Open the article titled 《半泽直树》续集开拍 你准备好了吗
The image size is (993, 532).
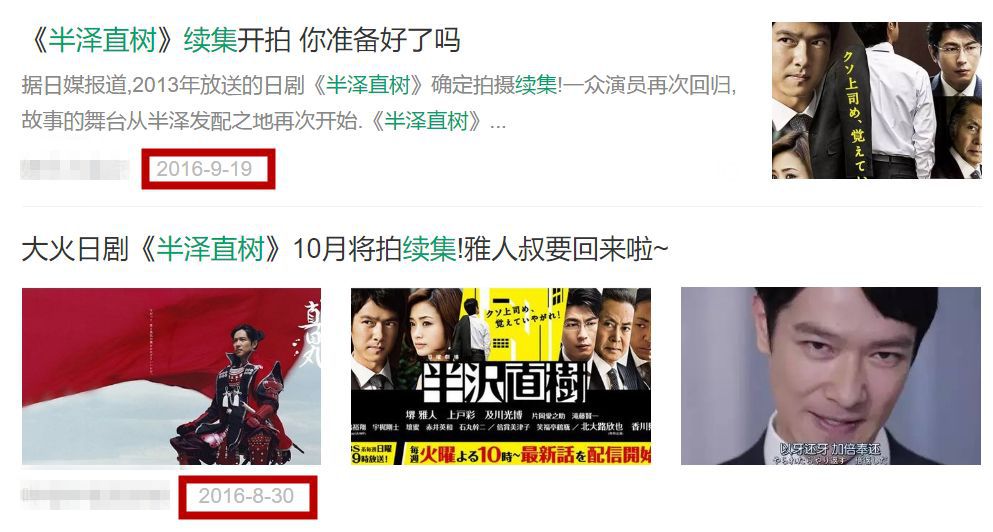241,41
